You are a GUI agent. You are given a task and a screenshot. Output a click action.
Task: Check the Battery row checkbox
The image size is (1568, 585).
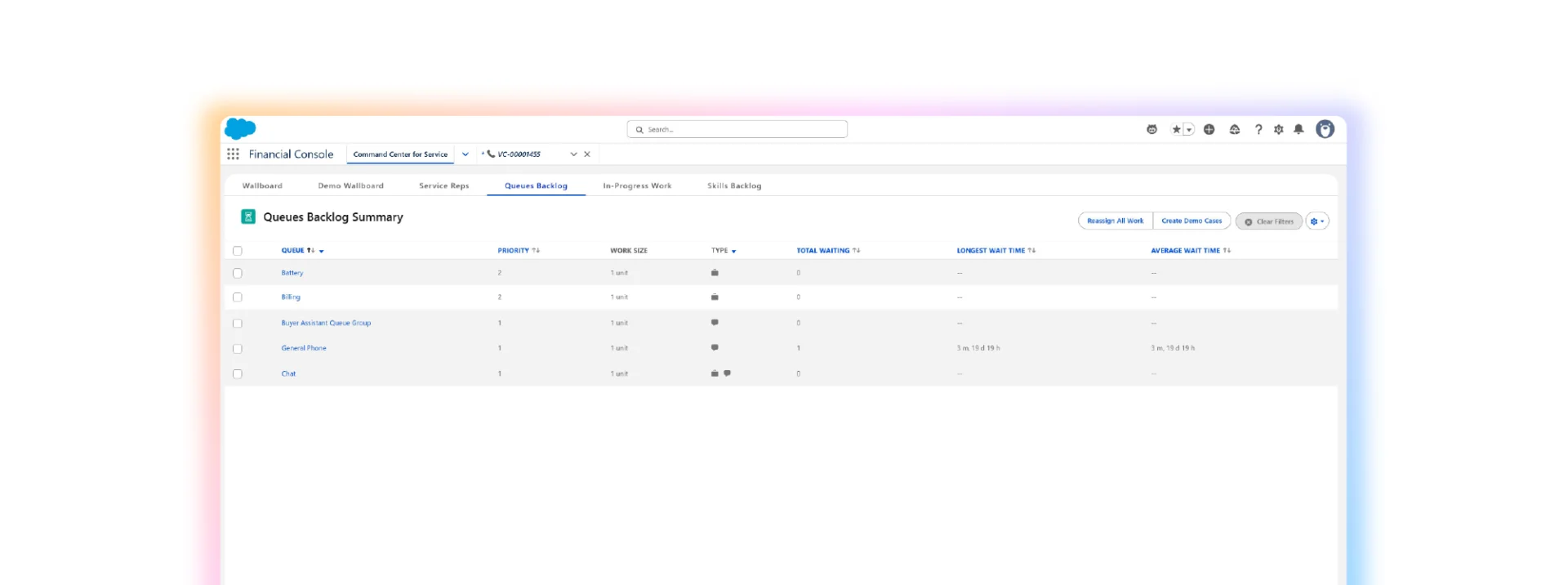238,273
